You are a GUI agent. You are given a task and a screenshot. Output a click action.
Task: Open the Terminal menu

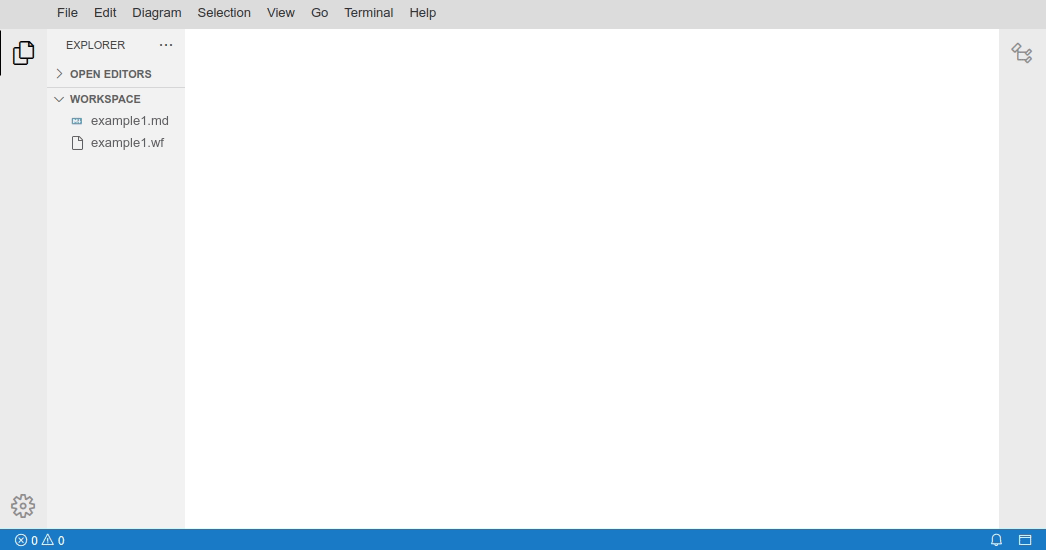click(x=369, y=13)
